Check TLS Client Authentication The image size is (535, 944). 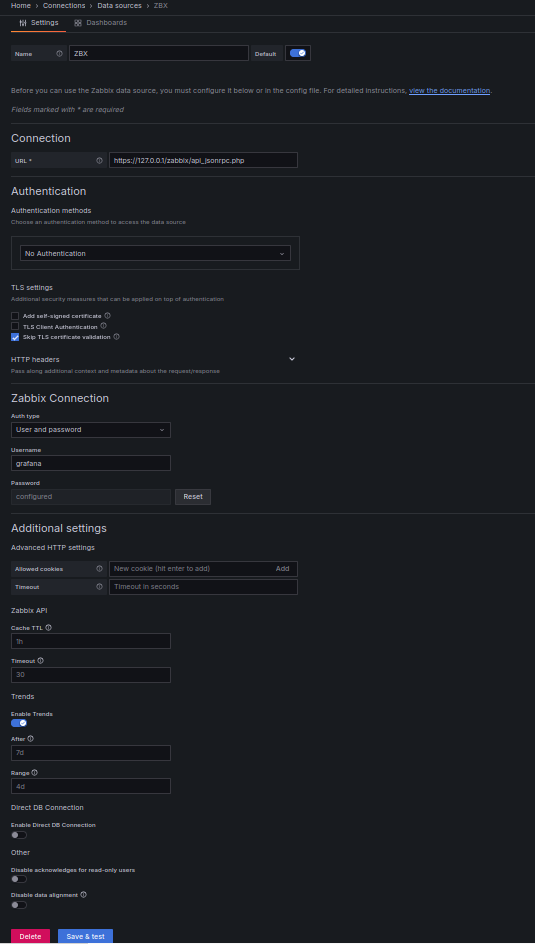(x=15, y=326)
